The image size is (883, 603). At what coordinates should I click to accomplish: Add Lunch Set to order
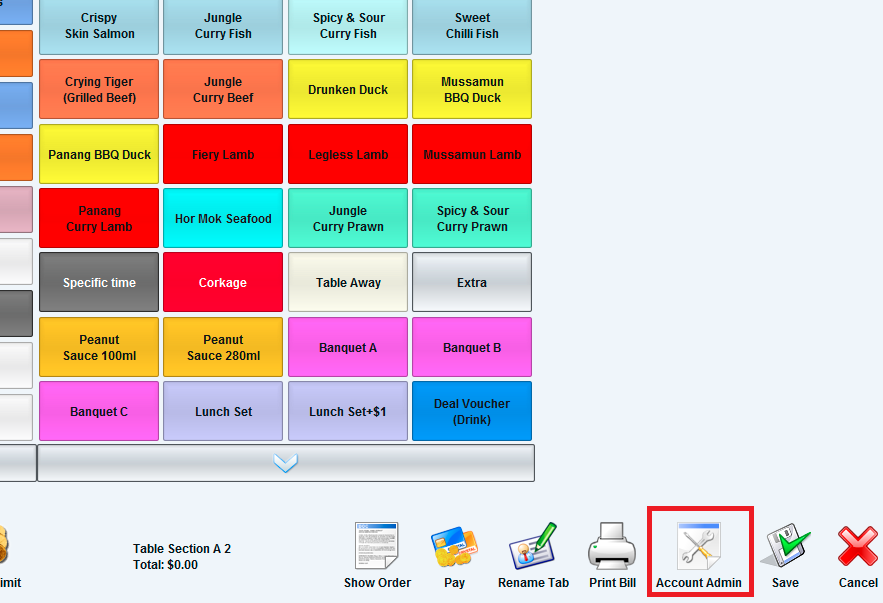[x=223, y=411]
